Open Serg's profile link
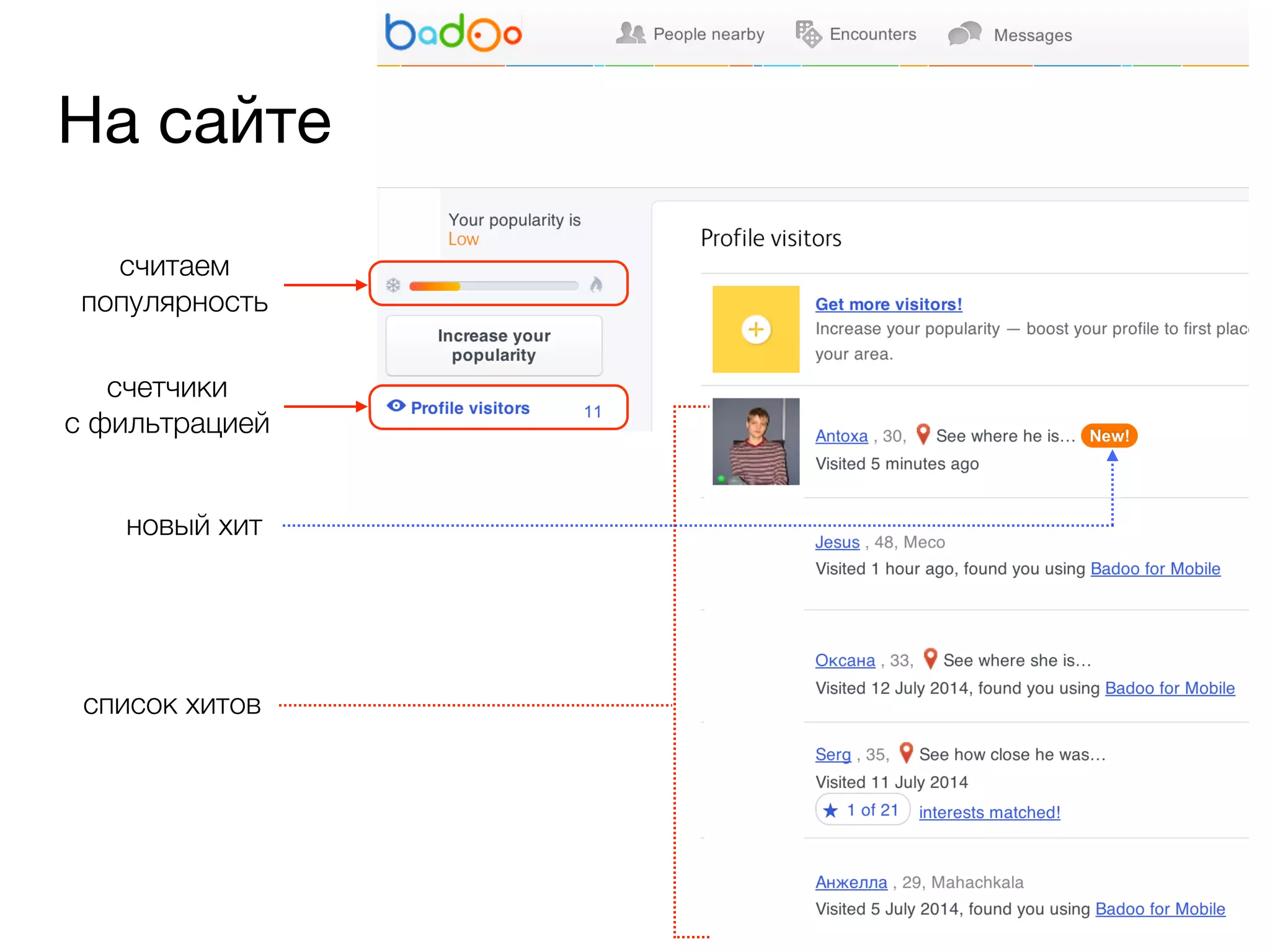Viewport: 1270px width, 952px height. pos(833,754)
